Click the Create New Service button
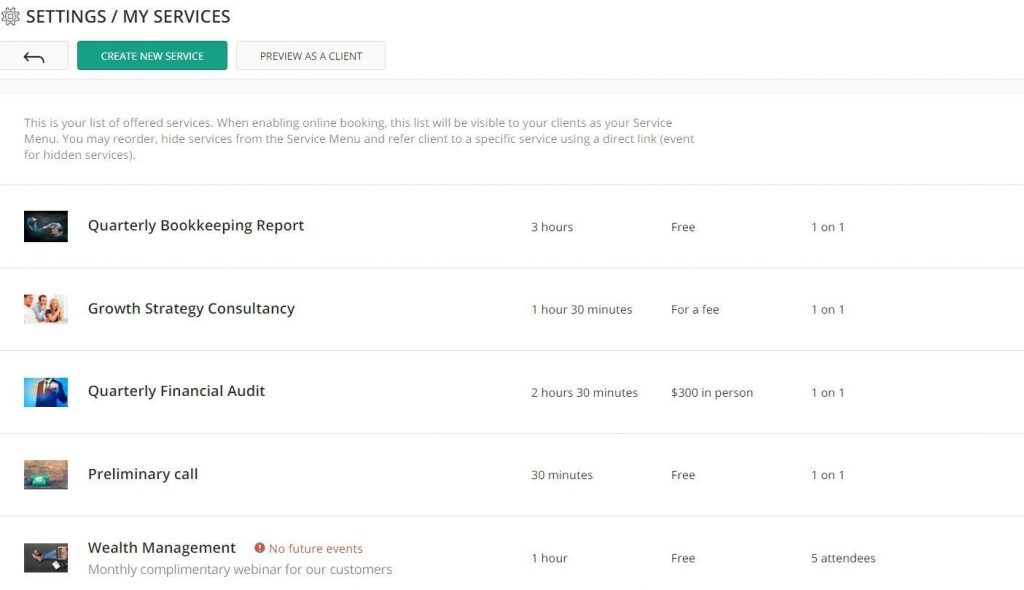The height and width of the screenshot is (590, 1024). 152,56
